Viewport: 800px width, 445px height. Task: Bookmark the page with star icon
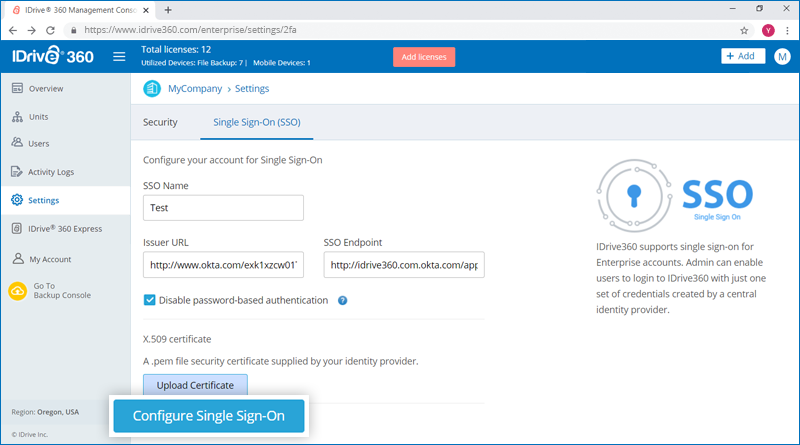point(744,30)
